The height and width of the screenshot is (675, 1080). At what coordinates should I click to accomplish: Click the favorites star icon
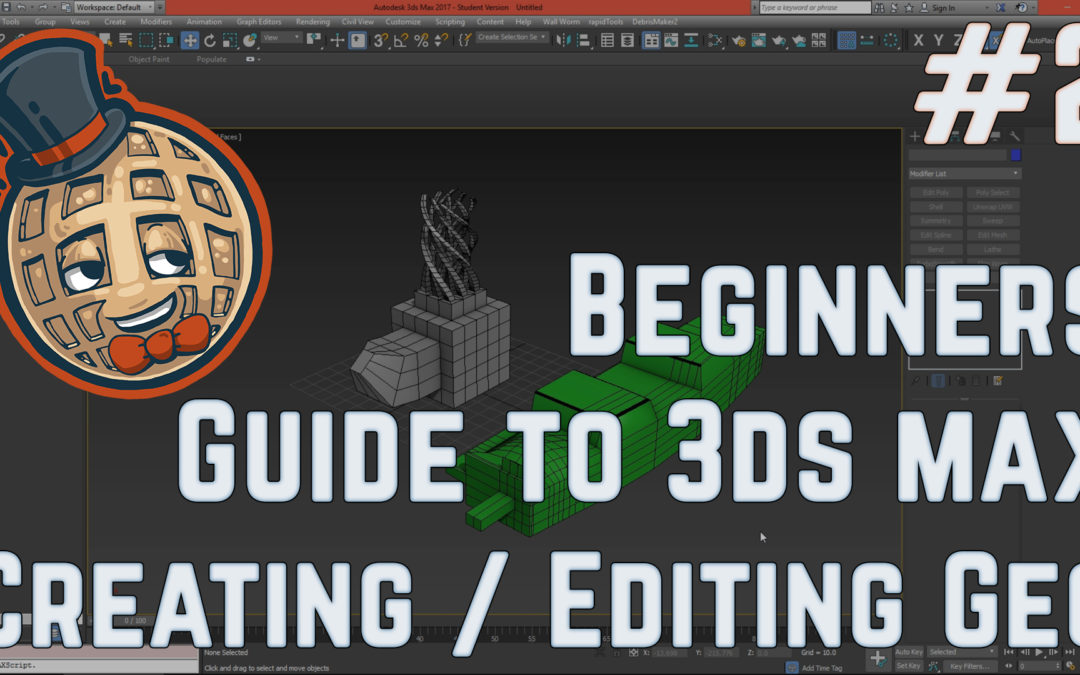(x=908, y=8)
